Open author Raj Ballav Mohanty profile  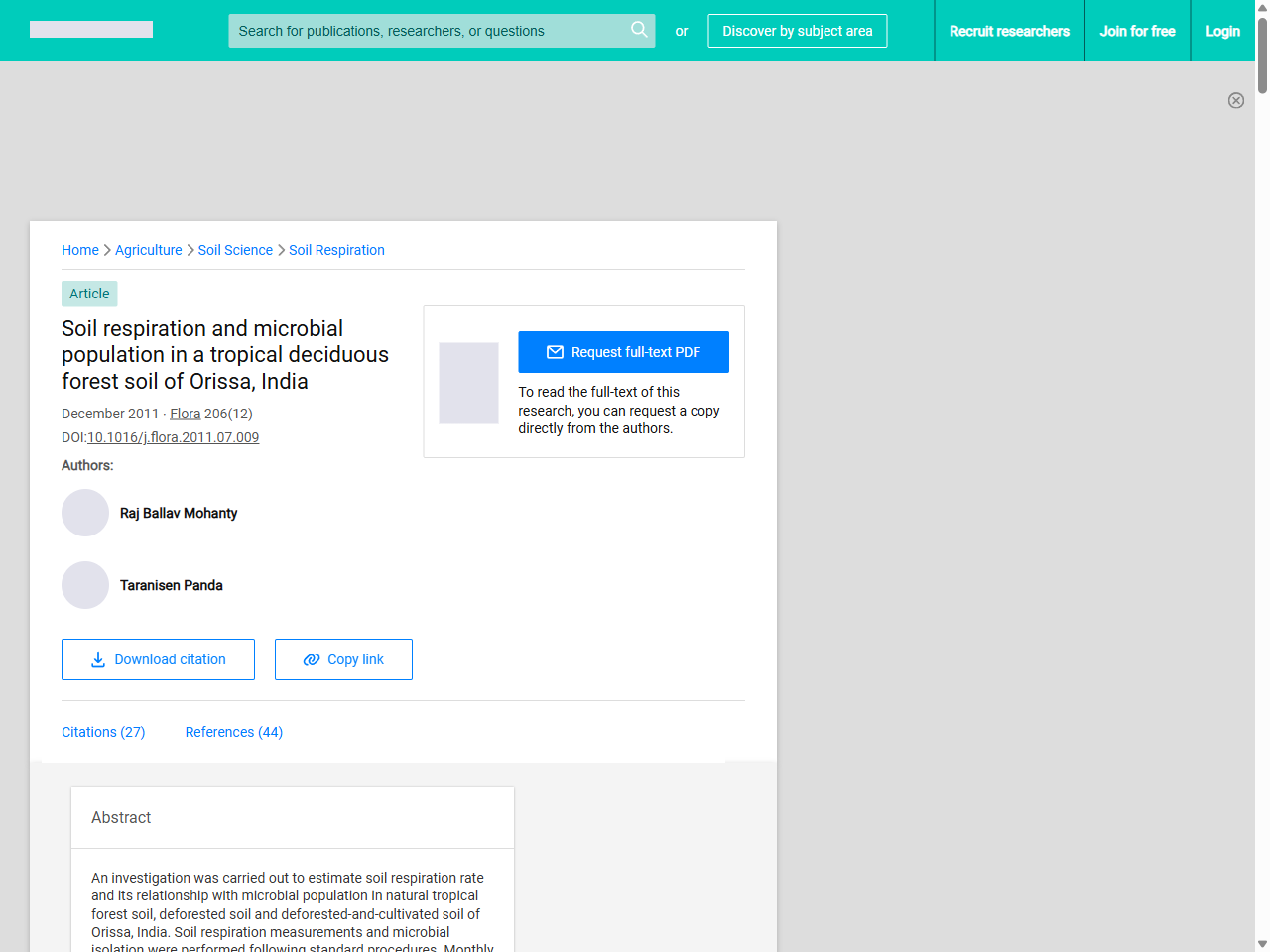[x=179, y=513]
